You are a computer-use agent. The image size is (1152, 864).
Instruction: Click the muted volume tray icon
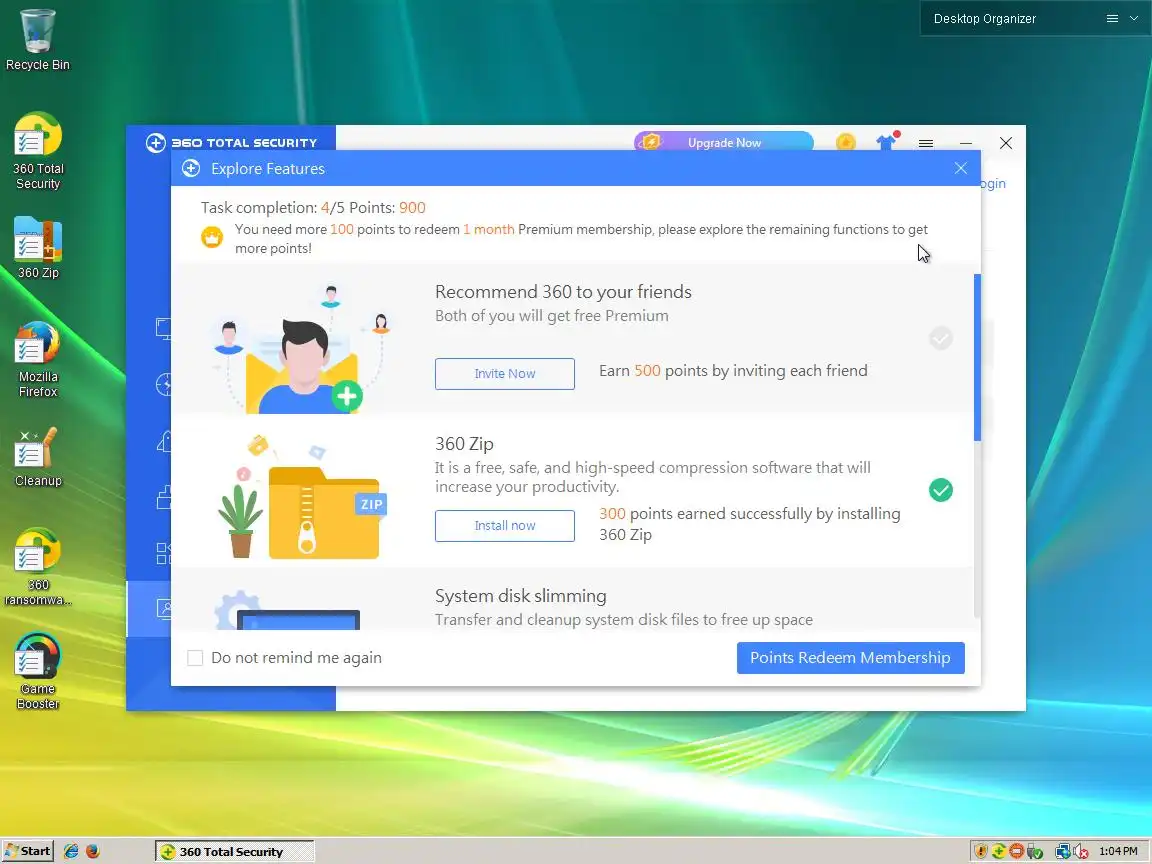tap(1080, 852)
